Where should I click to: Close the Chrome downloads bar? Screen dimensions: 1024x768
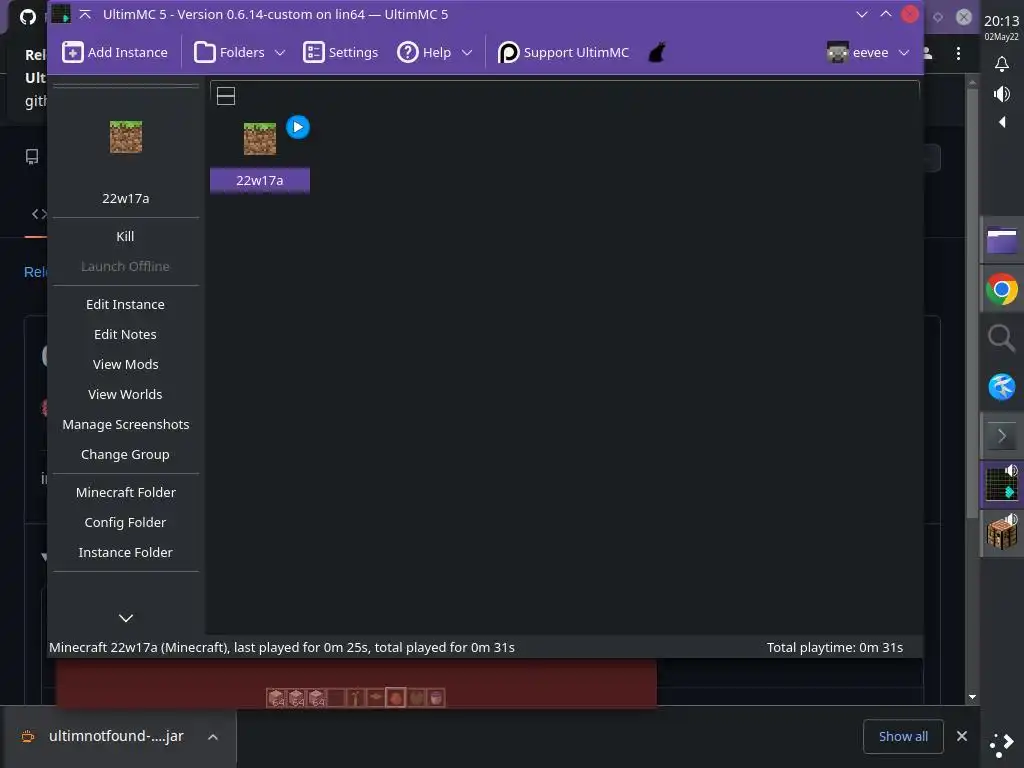coord(962,736)
